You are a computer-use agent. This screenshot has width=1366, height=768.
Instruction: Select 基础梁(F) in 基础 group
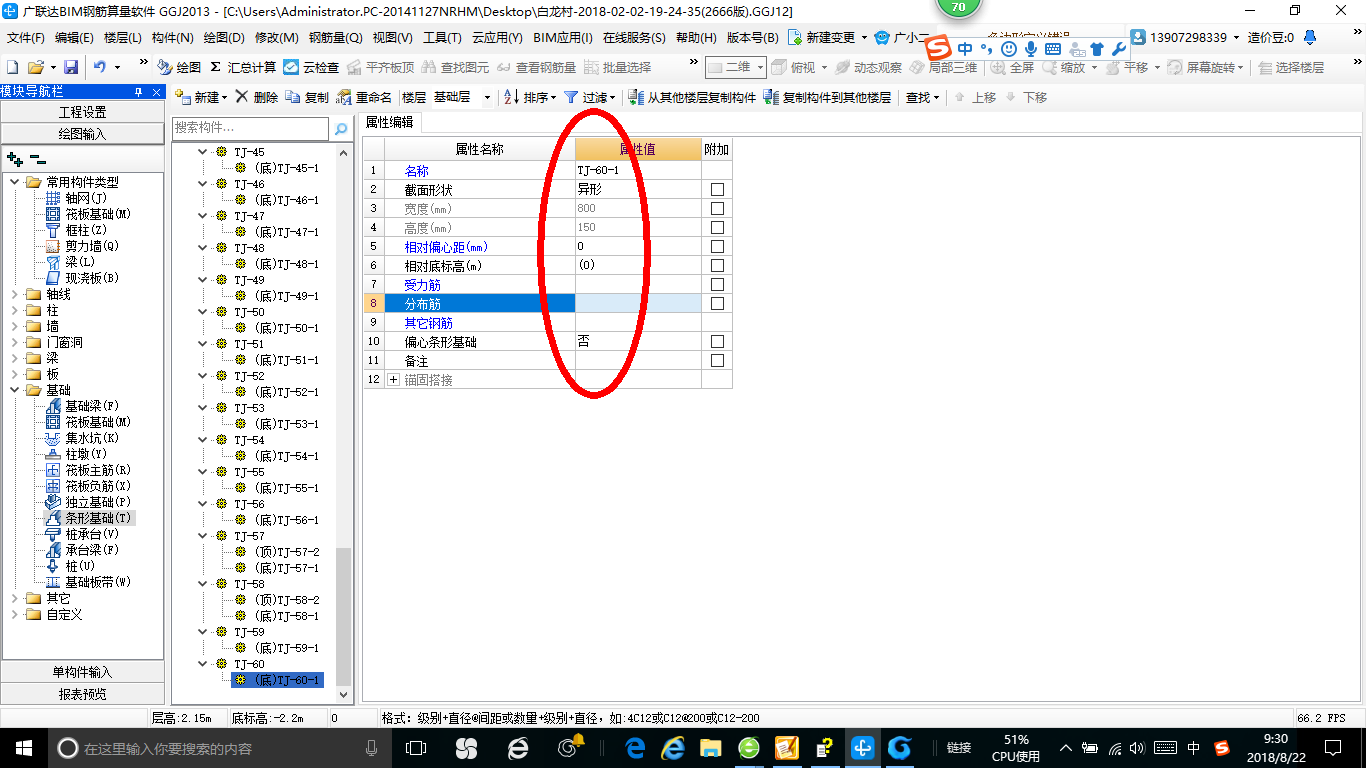[82, 406]
